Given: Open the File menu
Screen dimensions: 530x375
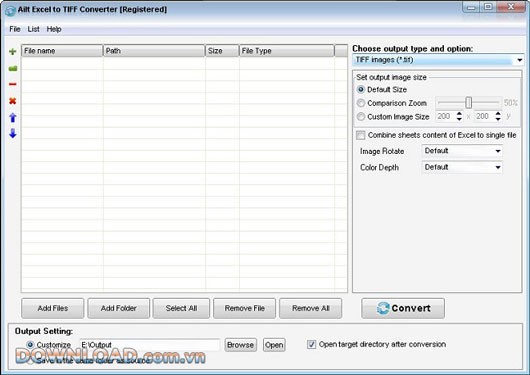Looking at the screenshot, I should tap(15, 29).
